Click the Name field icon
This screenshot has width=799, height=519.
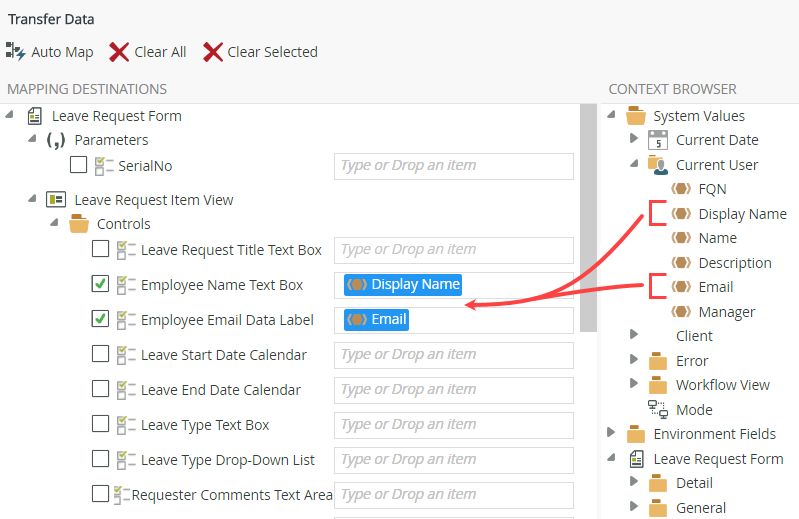pyautogui.click(x=681, y=238)
